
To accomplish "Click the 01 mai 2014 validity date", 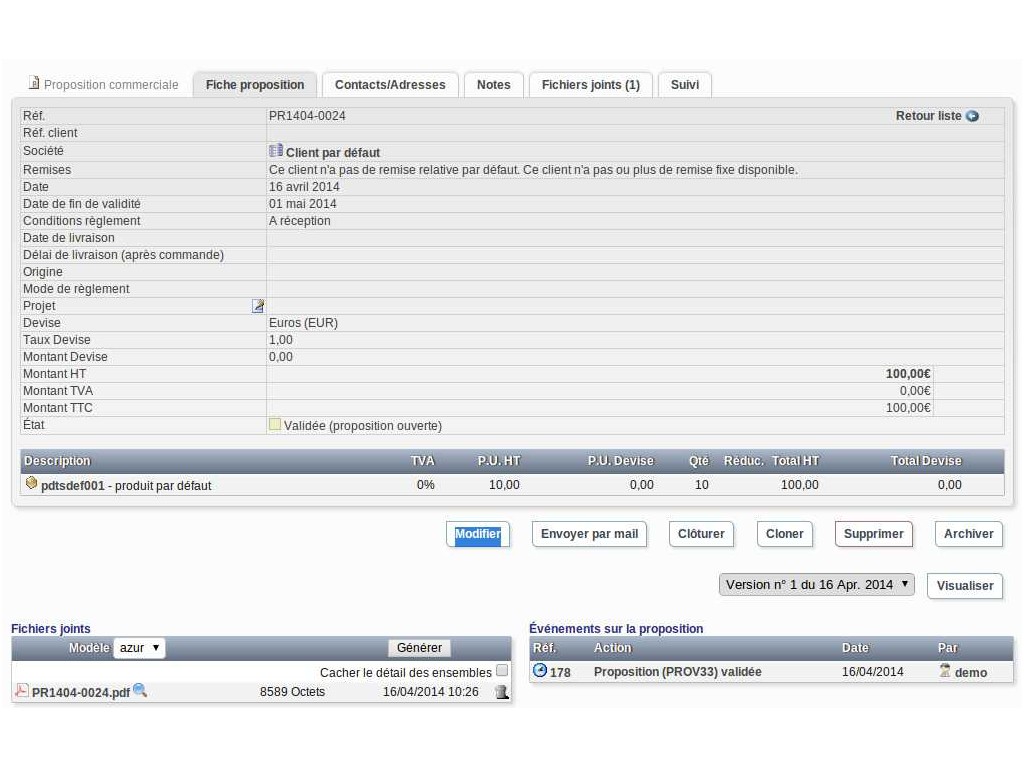I will point(302,204).
